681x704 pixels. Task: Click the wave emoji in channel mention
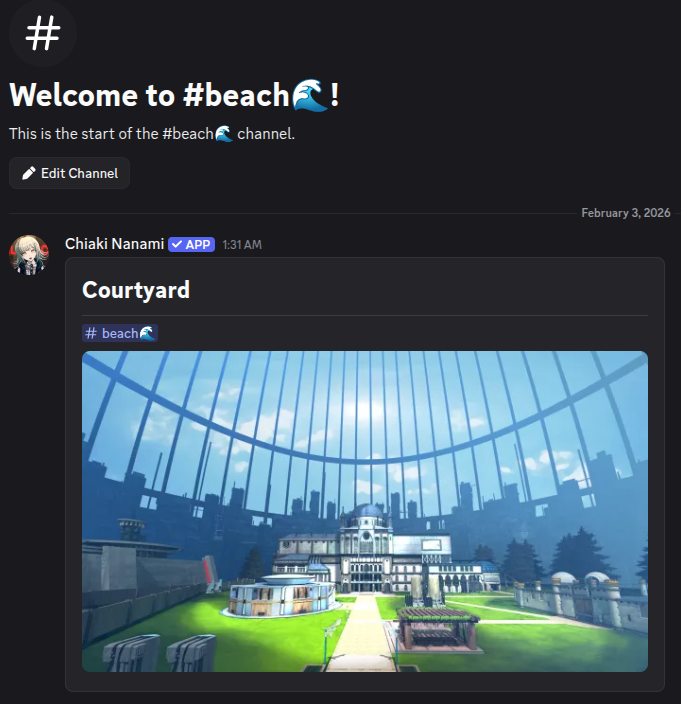[x=147, y=333]
